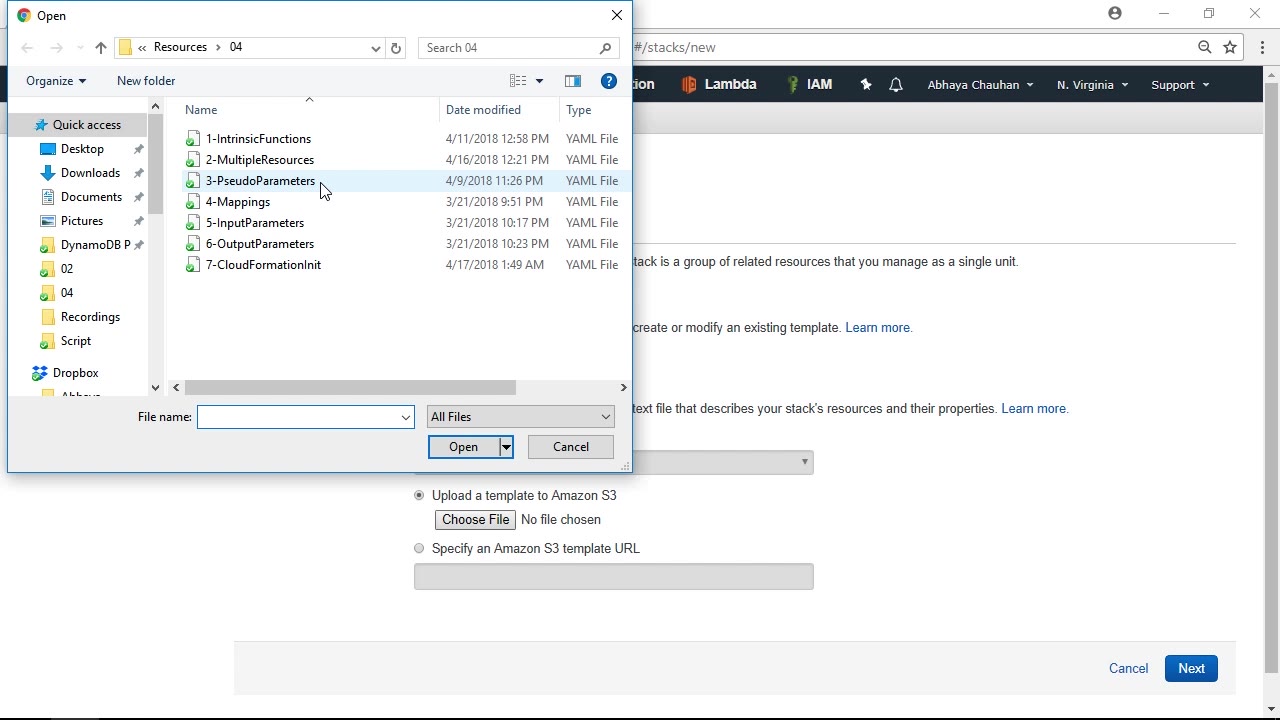Viewport: 1280px width, 720px height.
Task: Open the recent locations dropdown arrow
Action: coord(80,48)
